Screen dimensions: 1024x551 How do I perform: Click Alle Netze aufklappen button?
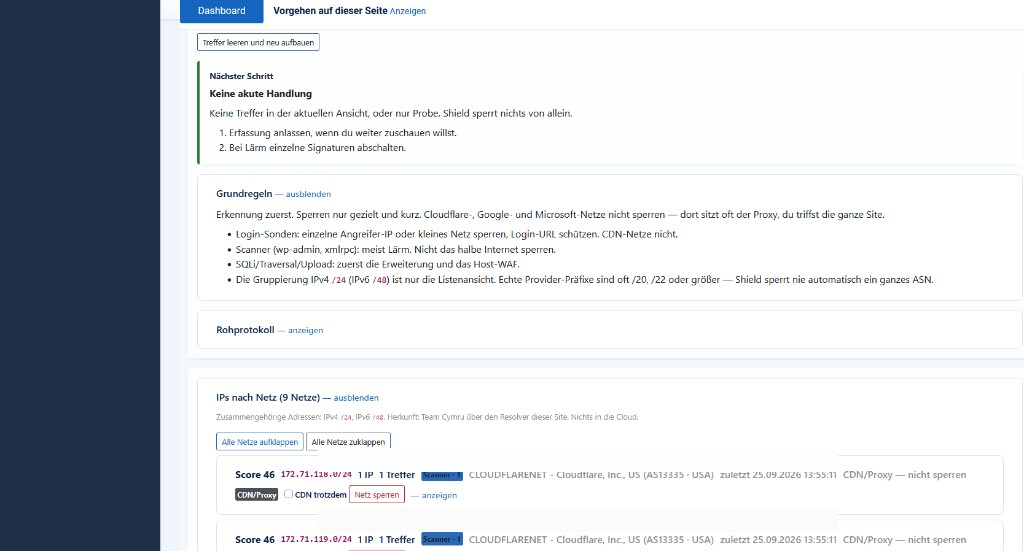click(x=260, y=442)
